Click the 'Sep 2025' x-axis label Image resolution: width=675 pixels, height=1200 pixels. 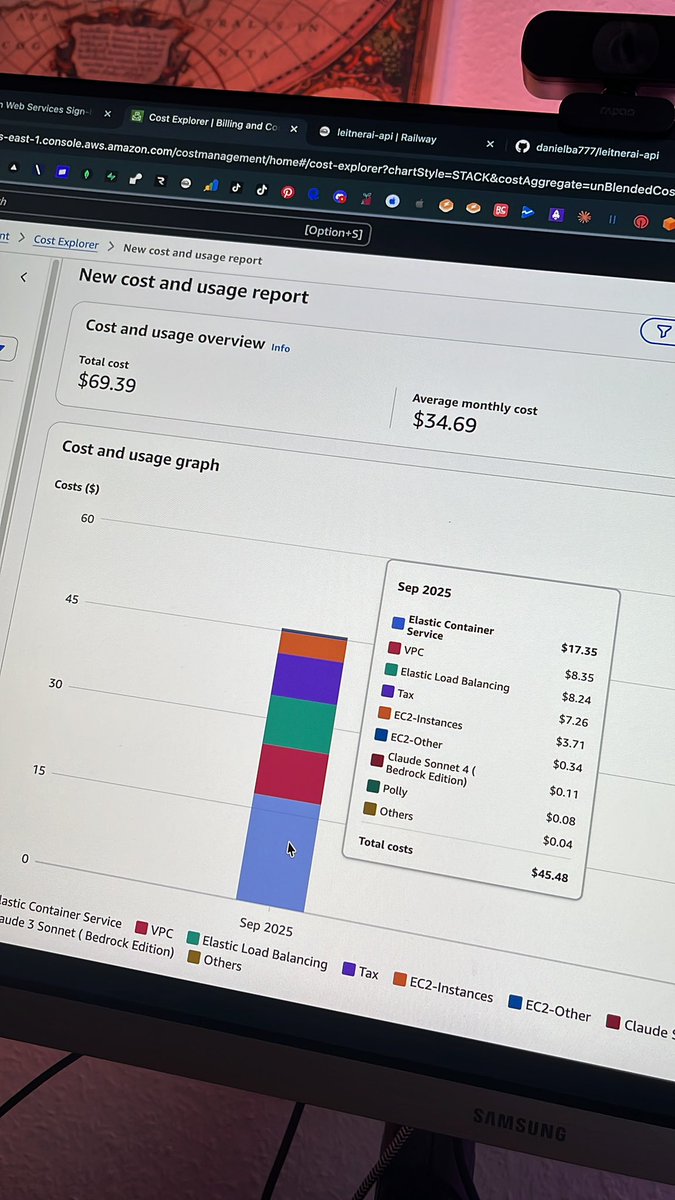[x=265, y=926]
